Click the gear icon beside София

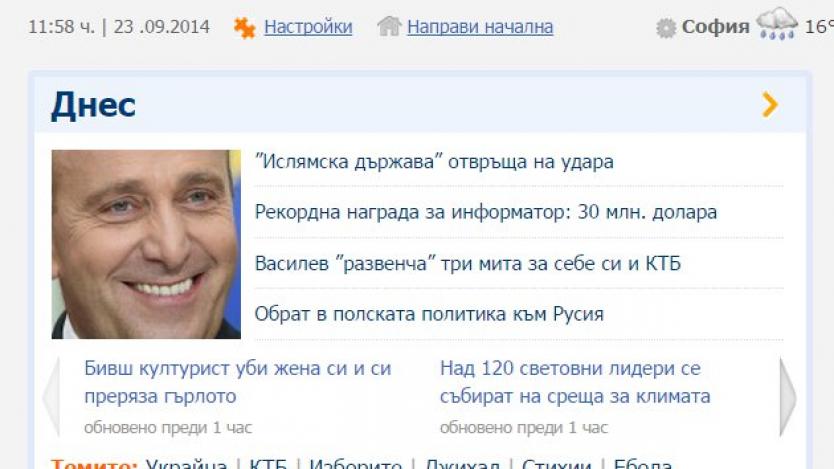point(665,28)
